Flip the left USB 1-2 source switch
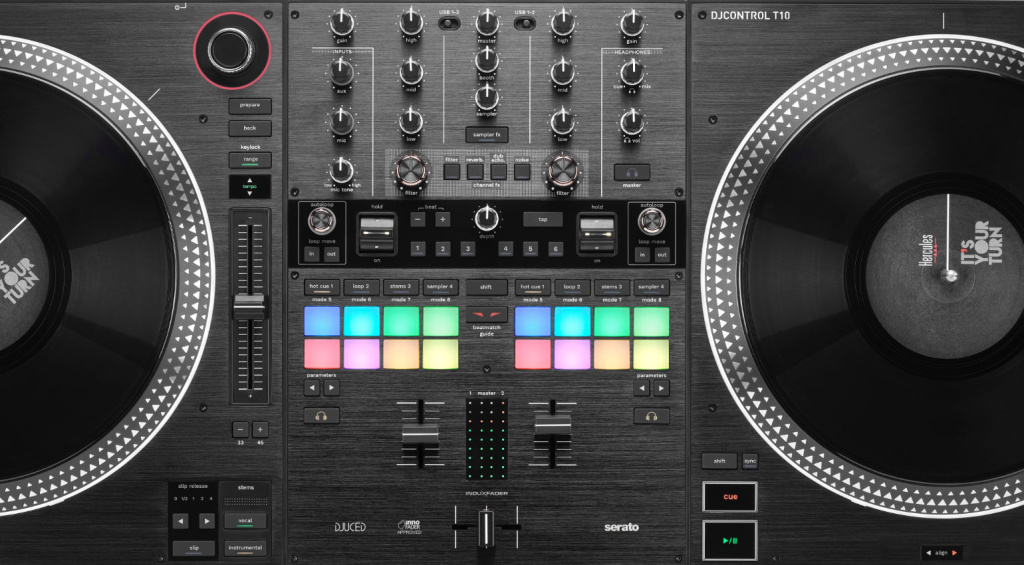1024x565 pixels. click(x=448, y=24)
